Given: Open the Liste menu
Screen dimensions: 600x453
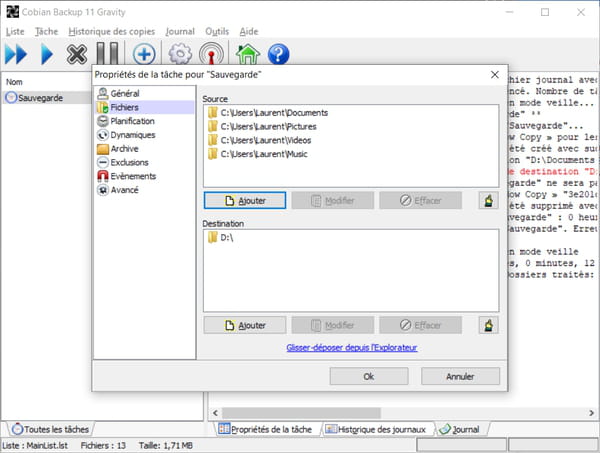Looking at the screenshot, I should (15, 31).
